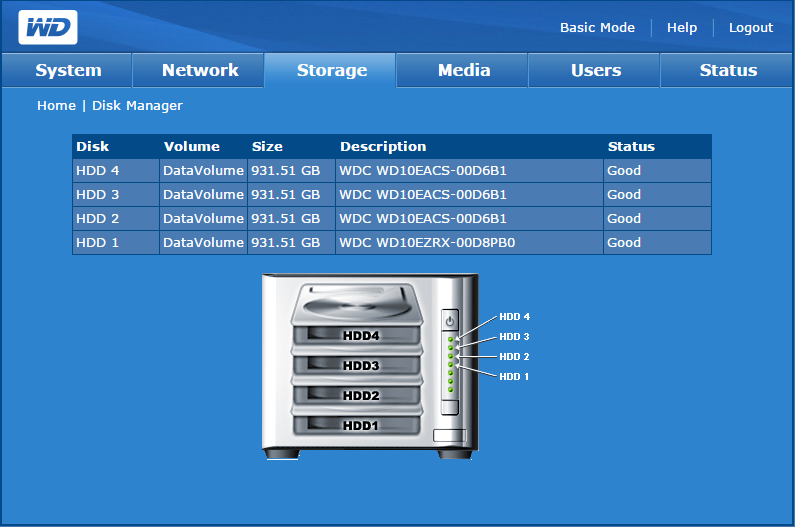The height and width of the screenshot is (527, 795).
Task: Open the Users tab
Action: 596,70
